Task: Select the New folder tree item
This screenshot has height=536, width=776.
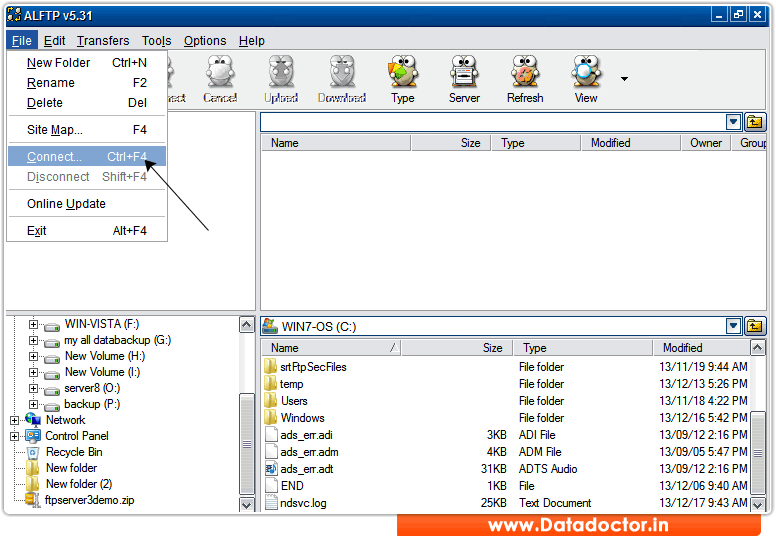Action: [x=71, y=468]
